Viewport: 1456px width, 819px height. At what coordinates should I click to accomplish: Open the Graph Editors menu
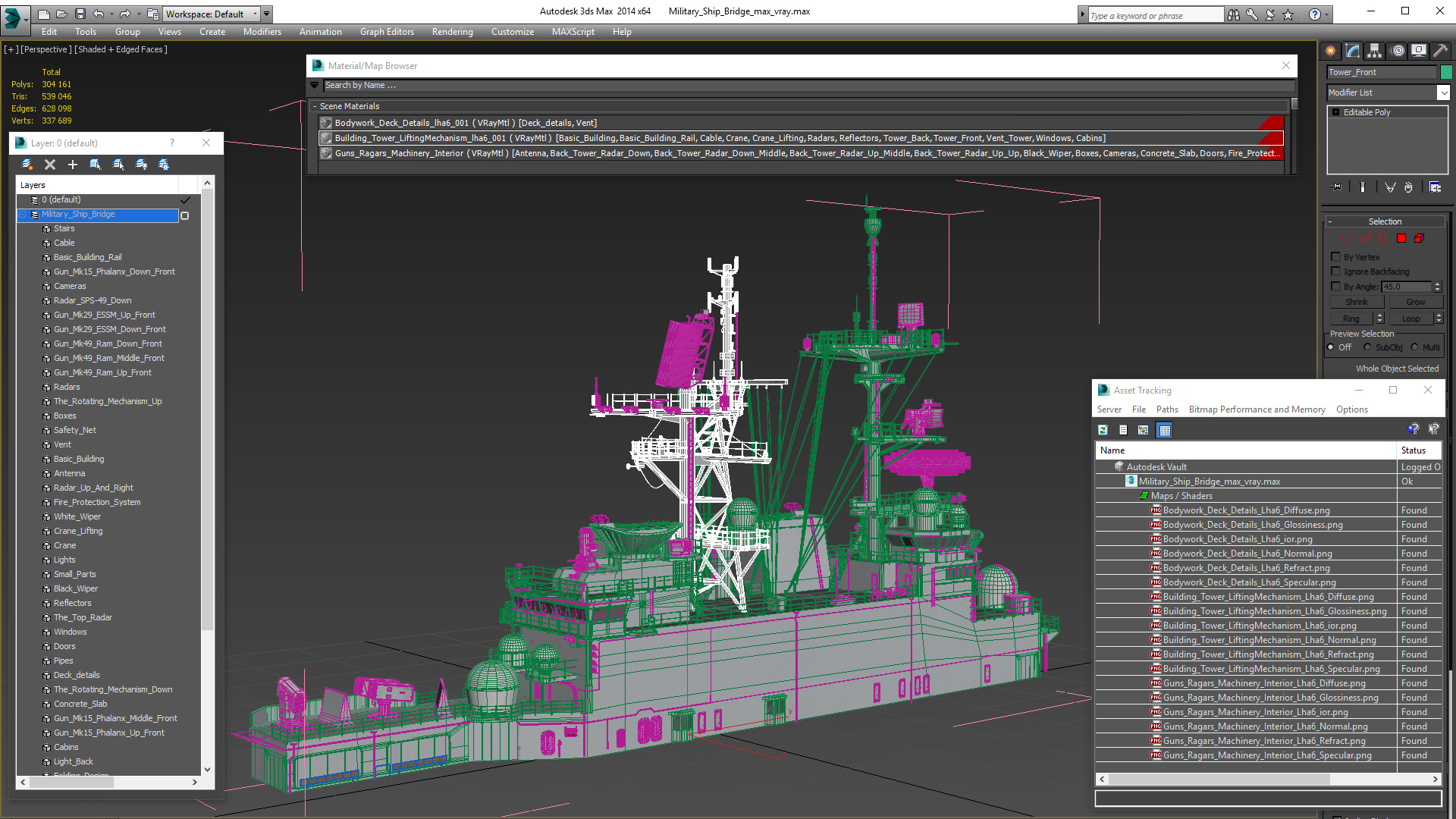coord(387,32)
